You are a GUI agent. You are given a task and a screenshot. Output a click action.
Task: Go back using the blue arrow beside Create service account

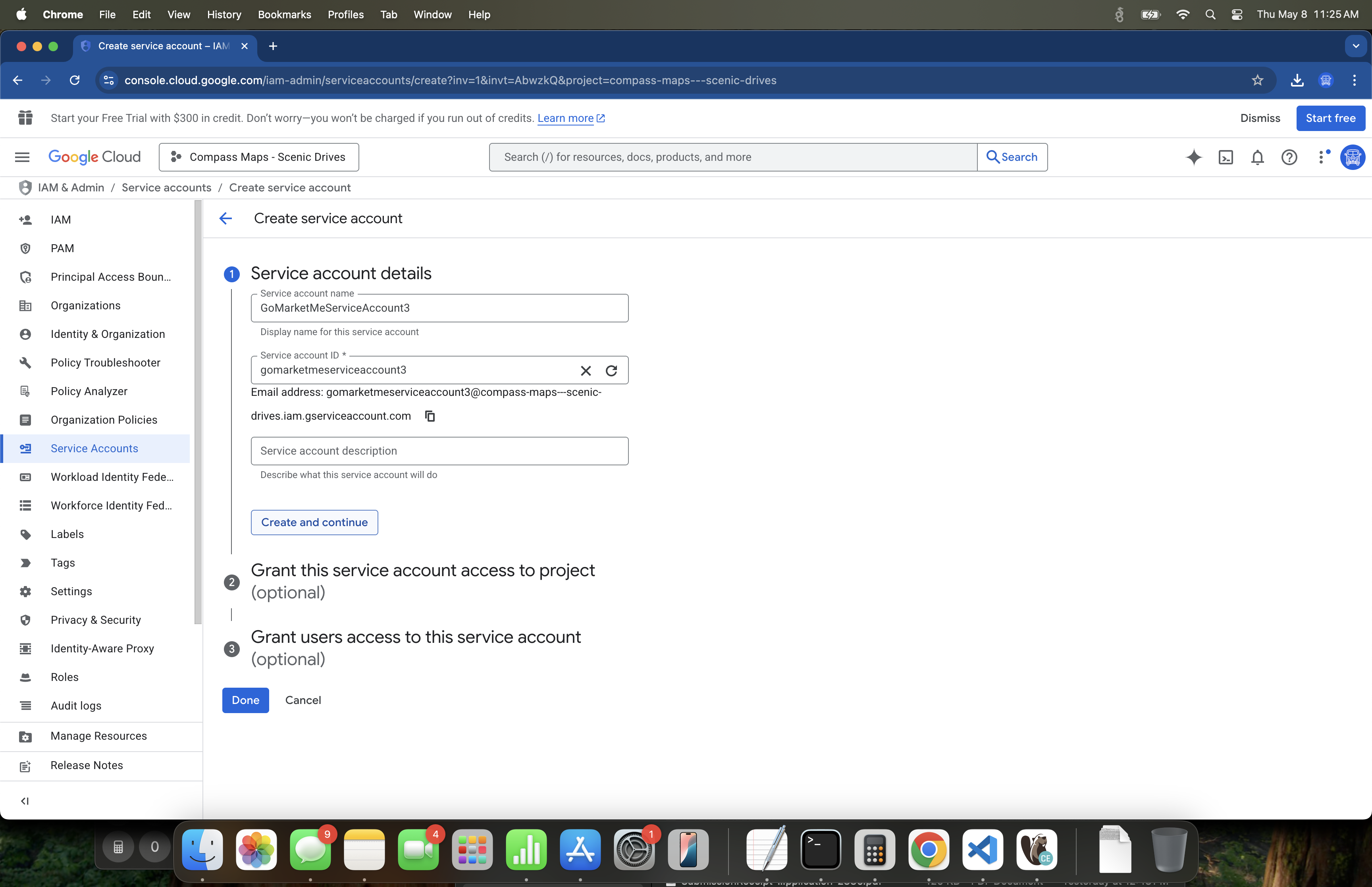[x=226, y=218]
